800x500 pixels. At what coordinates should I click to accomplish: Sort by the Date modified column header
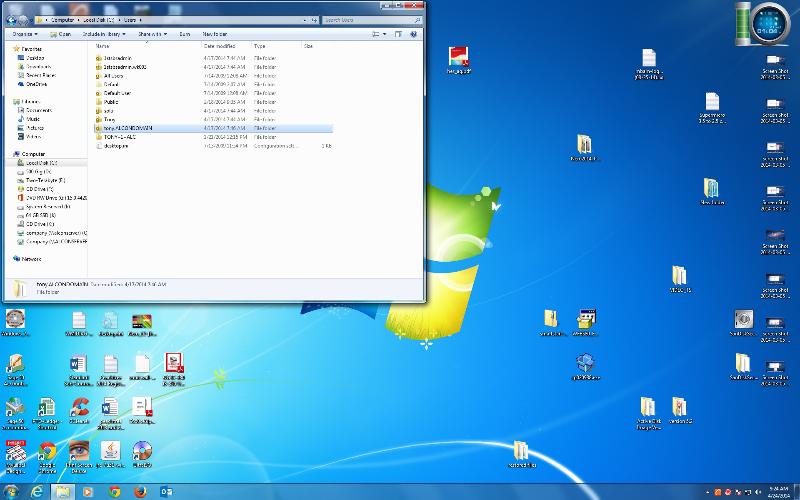[226, 46]
